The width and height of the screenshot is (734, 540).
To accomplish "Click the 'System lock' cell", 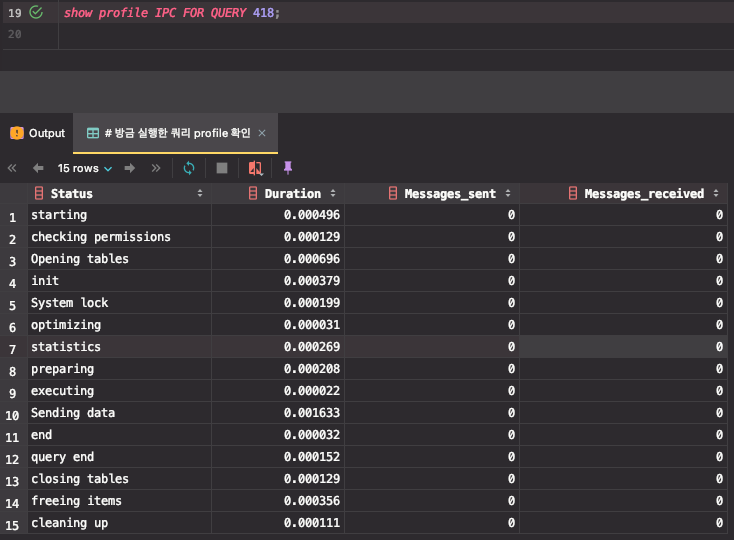I will [x=119, y=303].
